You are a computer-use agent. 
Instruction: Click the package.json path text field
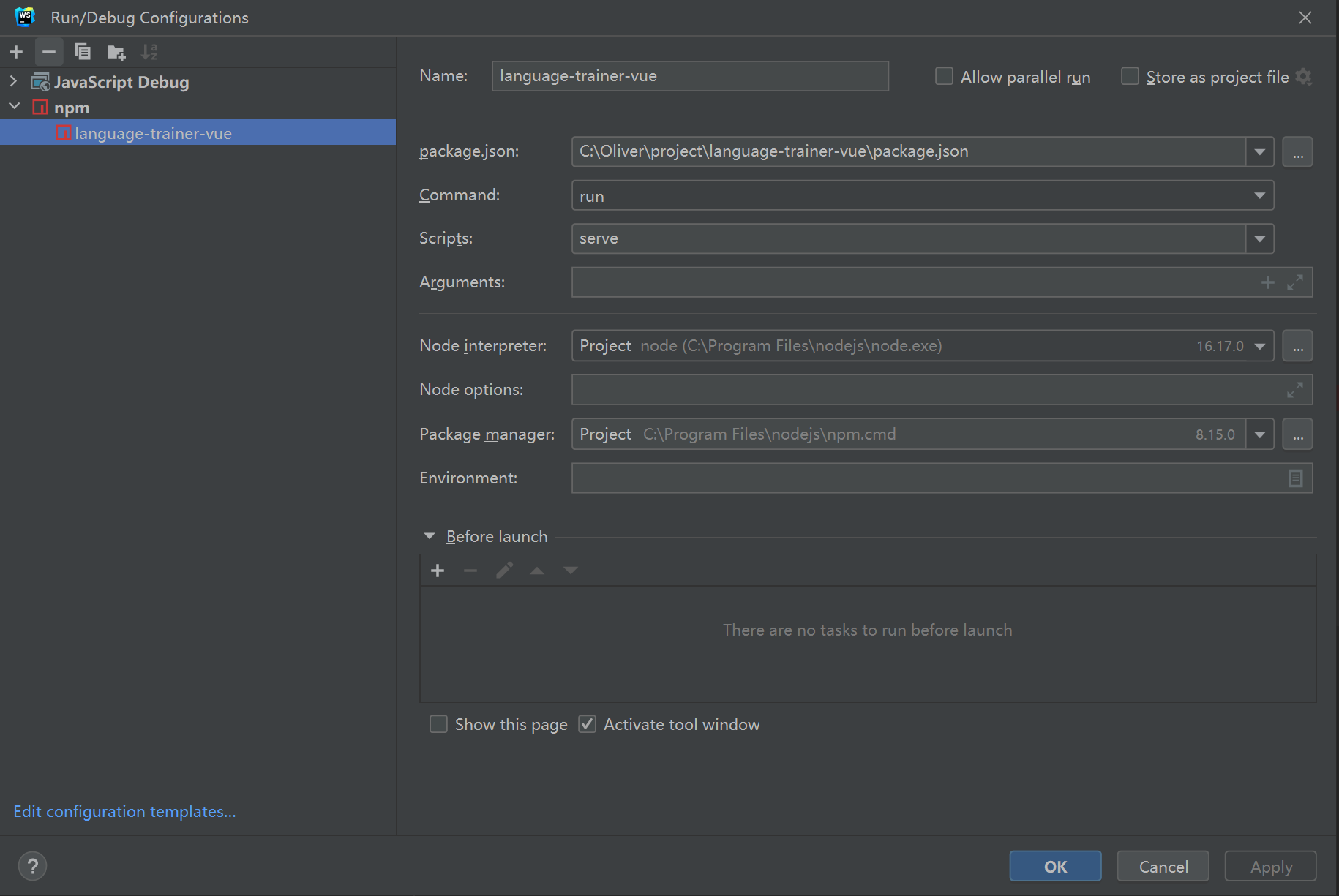click(x=909, y=151)
